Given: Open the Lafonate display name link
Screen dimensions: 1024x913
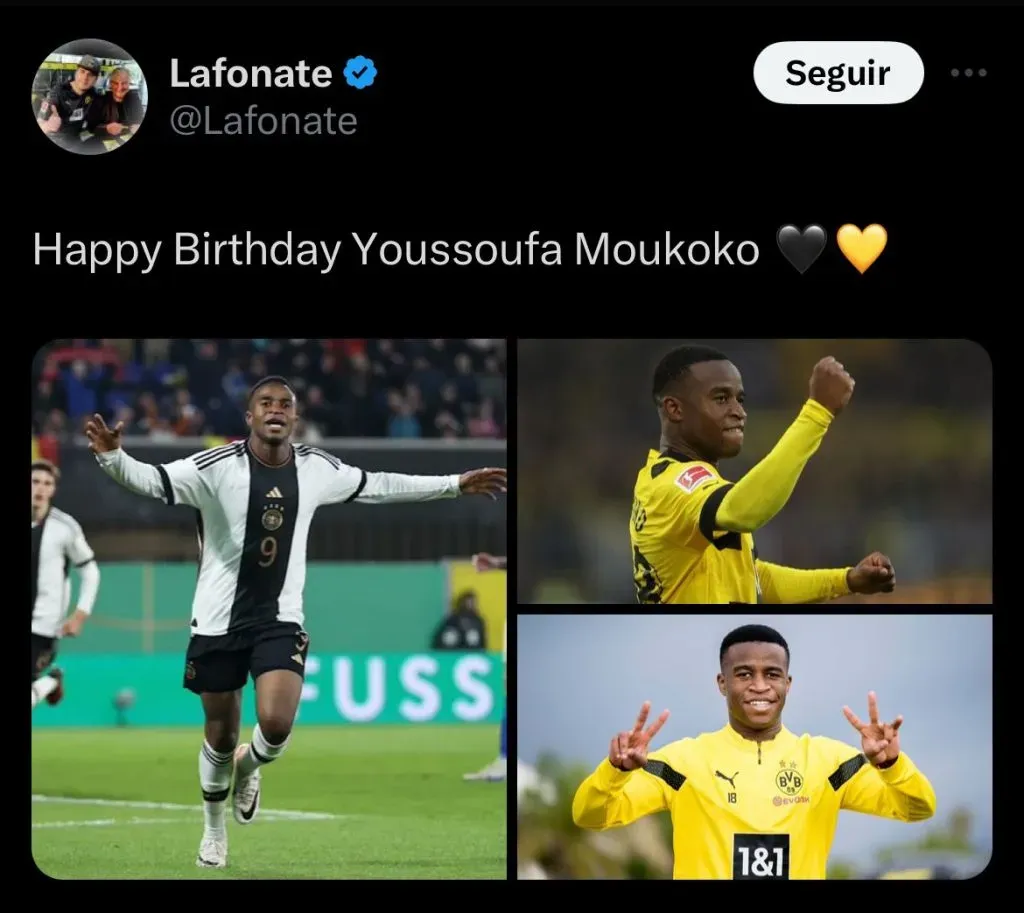Looking at the screenshot, I should click(x=251, y=72).
